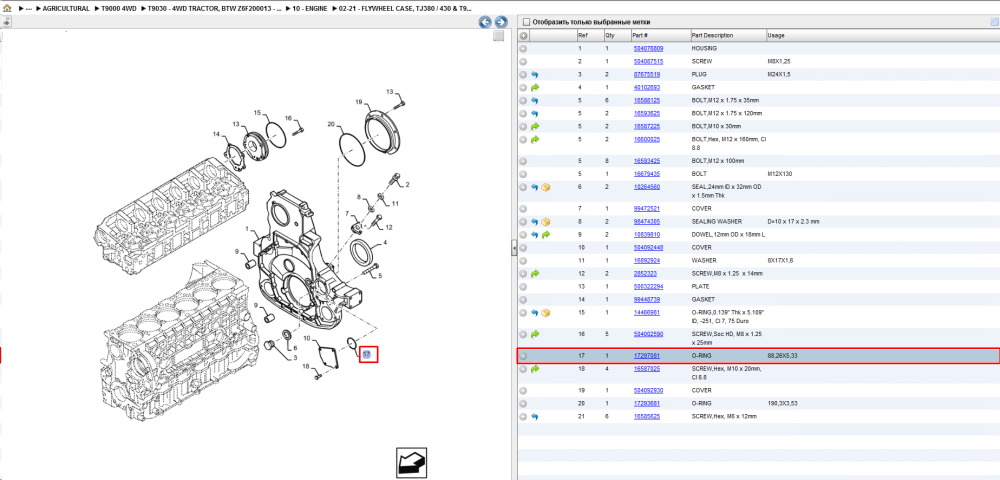1000x480 pixels.
Task: Select callout number 4 in the diagram
Action: [x=385, y=244]
